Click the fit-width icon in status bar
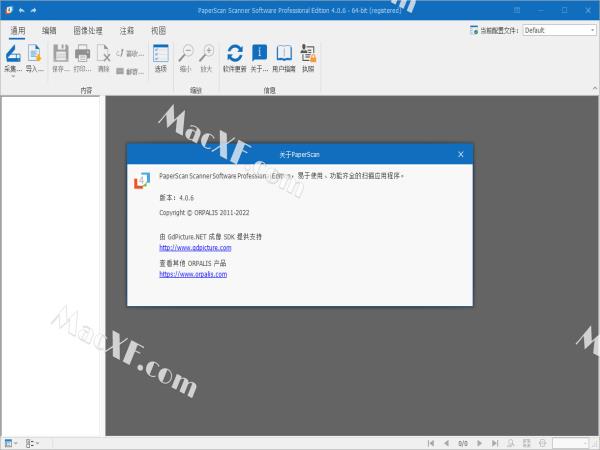The width and height of the screenshot is (600, 450). (543, 443)
